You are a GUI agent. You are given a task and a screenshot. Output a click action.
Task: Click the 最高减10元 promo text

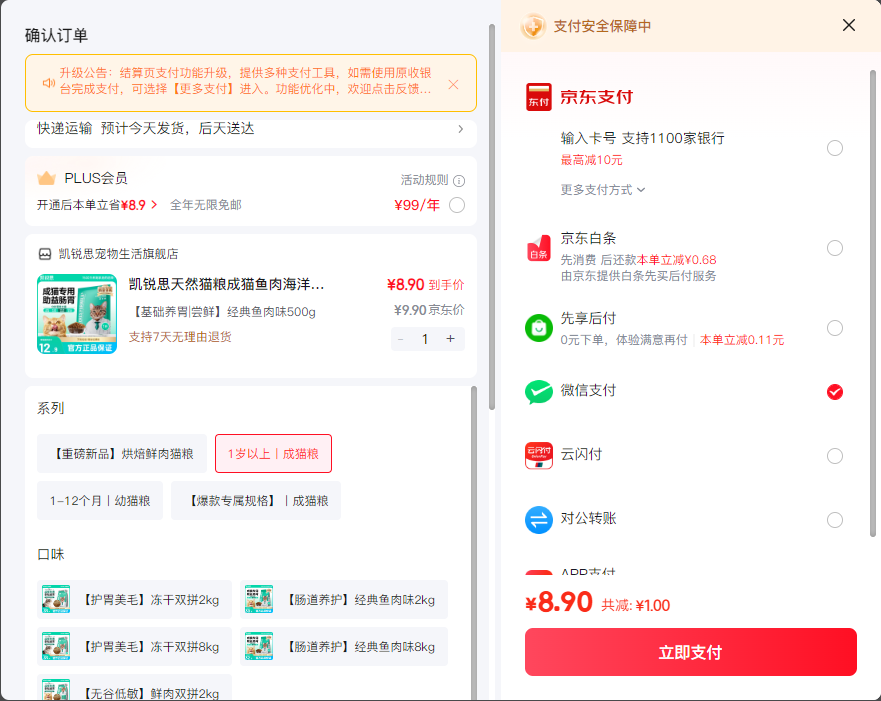coord(591,160)
